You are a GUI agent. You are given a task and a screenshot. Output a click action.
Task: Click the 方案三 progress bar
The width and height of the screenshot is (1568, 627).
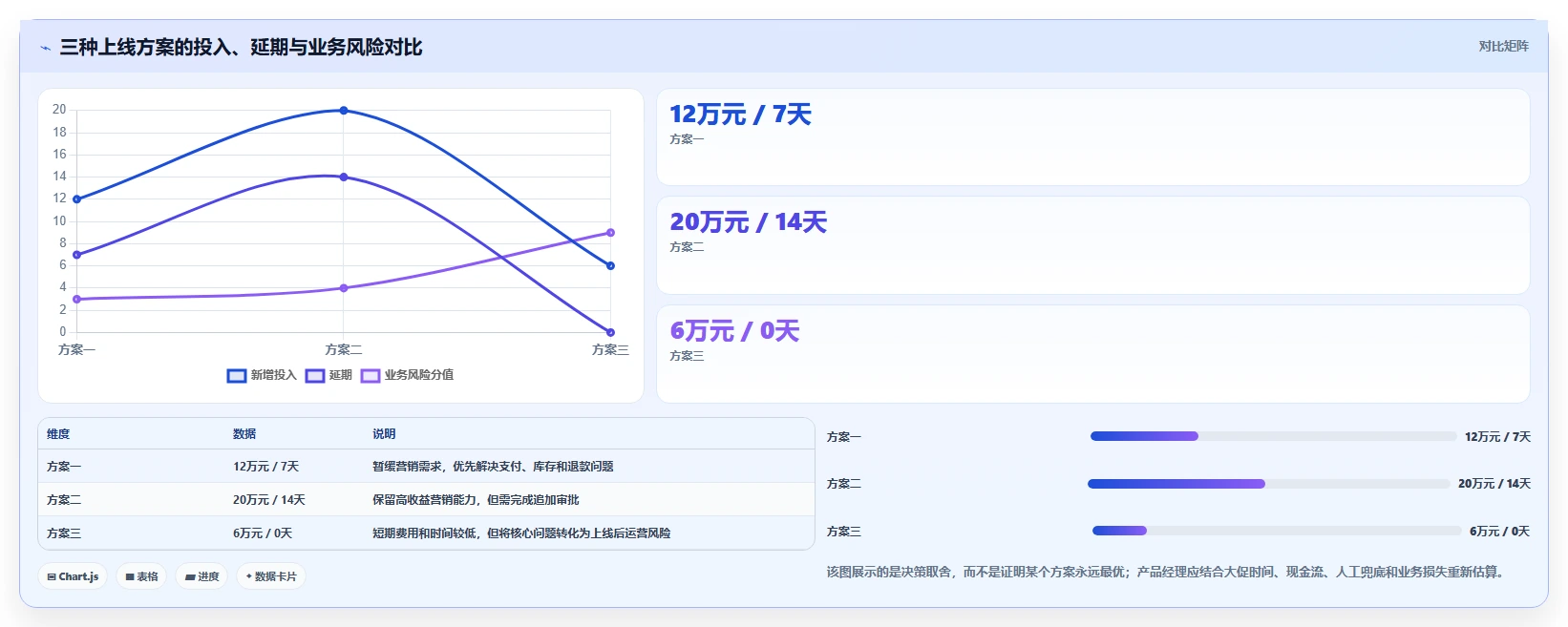[1277, 531]
